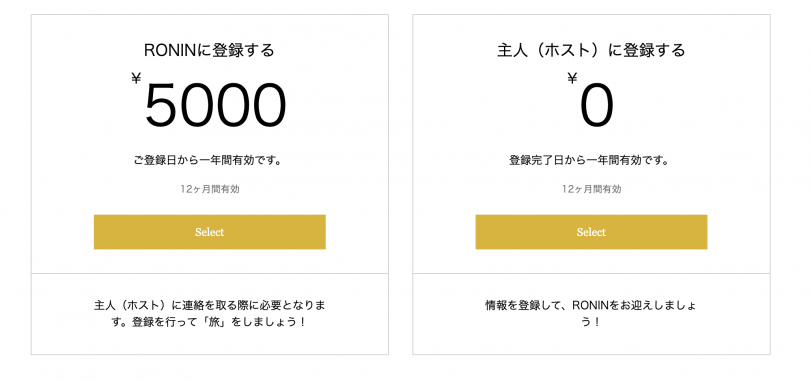Click the 5000 price number
The width and height of the screenshot is (810, 382).
coord(215,106)
